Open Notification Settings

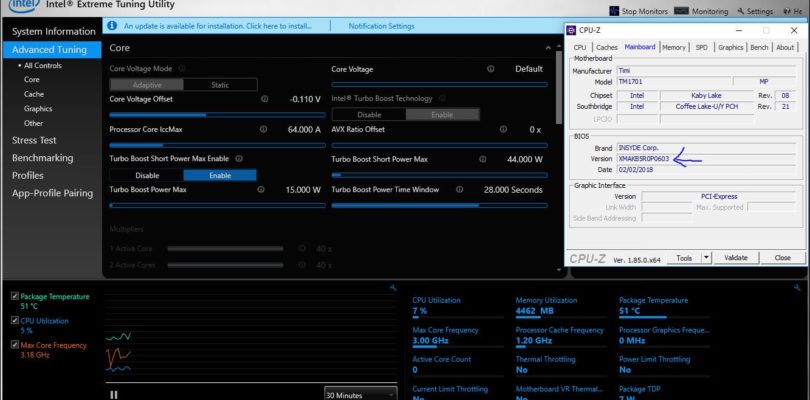pos(381,26)
